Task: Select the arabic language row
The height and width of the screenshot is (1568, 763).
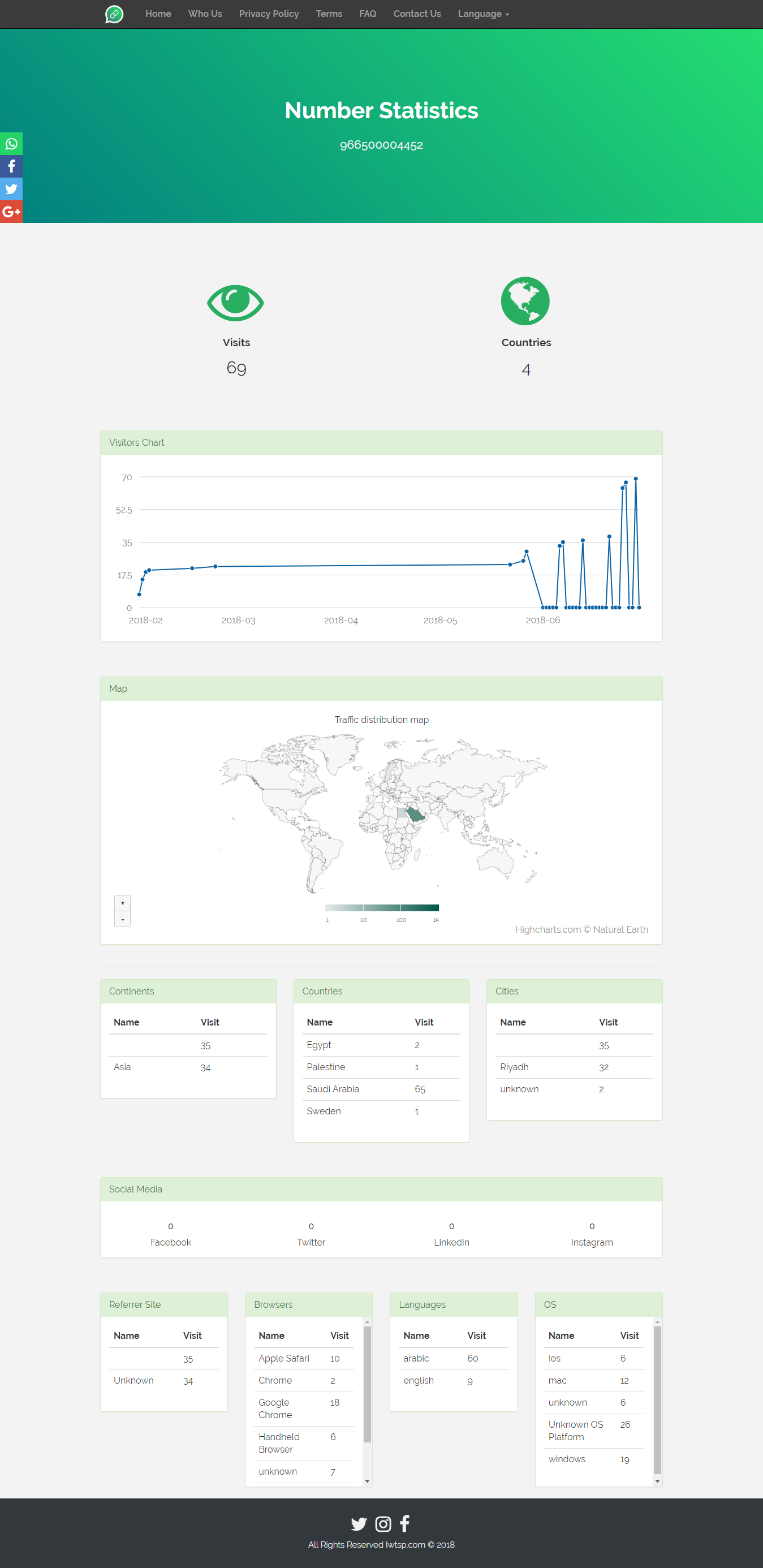Action: tap(453, 1359)
